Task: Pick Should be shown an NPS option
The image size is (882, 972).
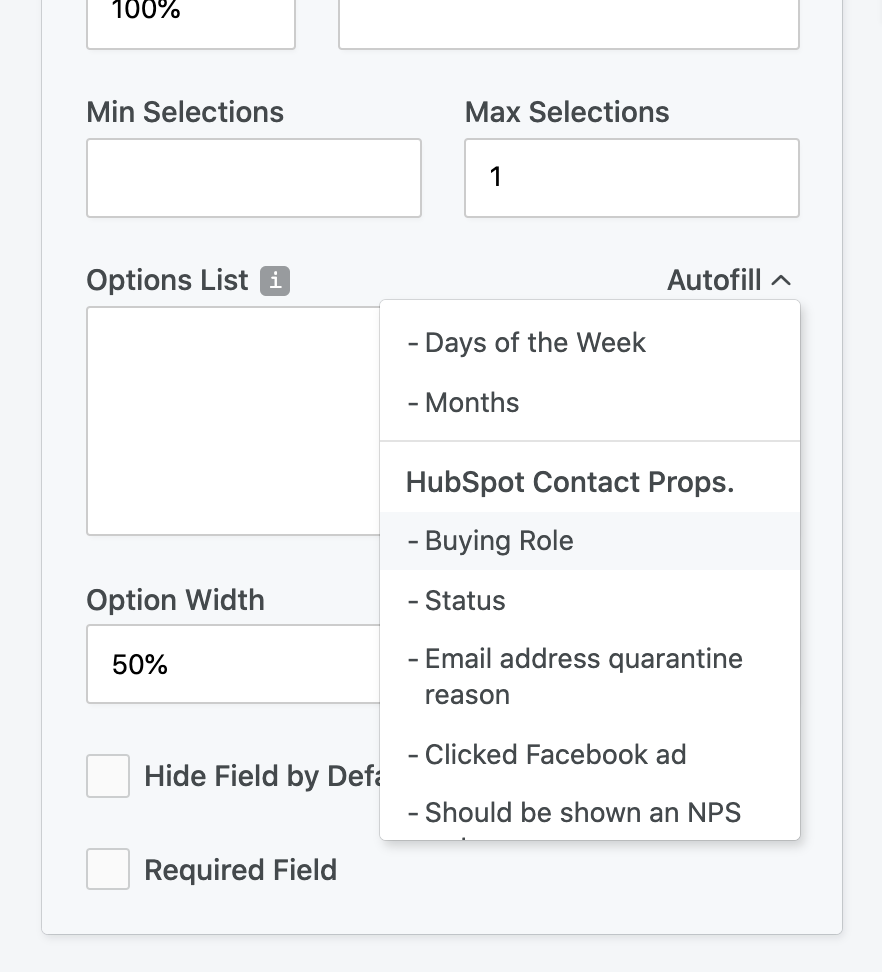Action: coord(589,813)
